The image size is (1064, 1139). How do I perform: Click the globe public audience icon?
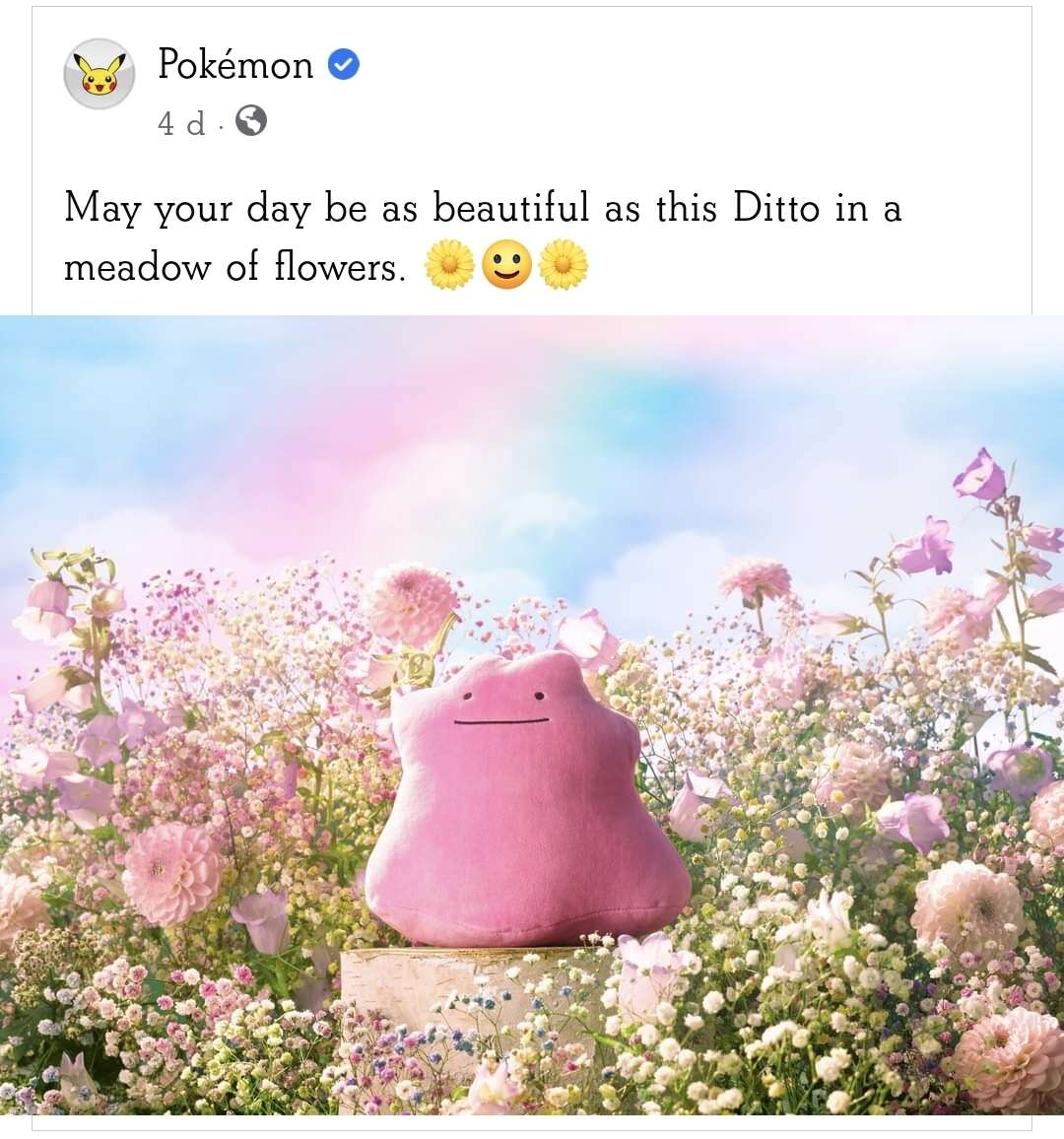pos(250,120)
